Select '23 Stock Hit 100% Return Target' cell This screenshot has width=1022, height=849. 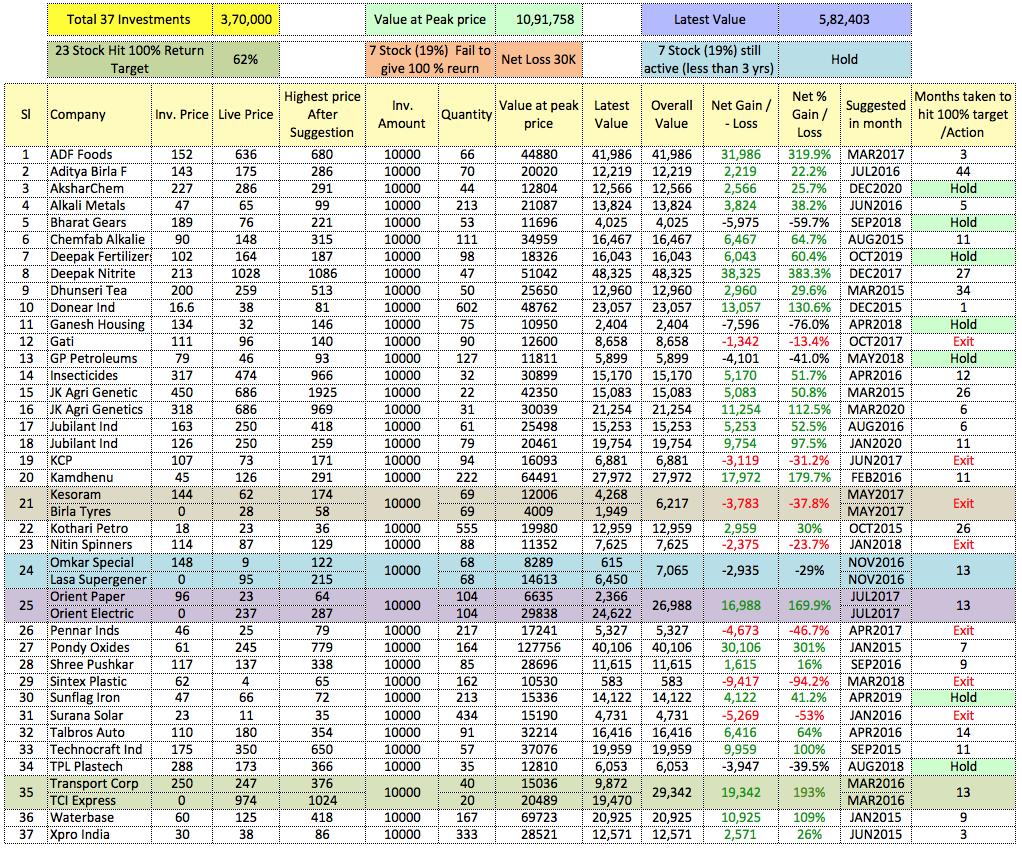pos(130,59)
